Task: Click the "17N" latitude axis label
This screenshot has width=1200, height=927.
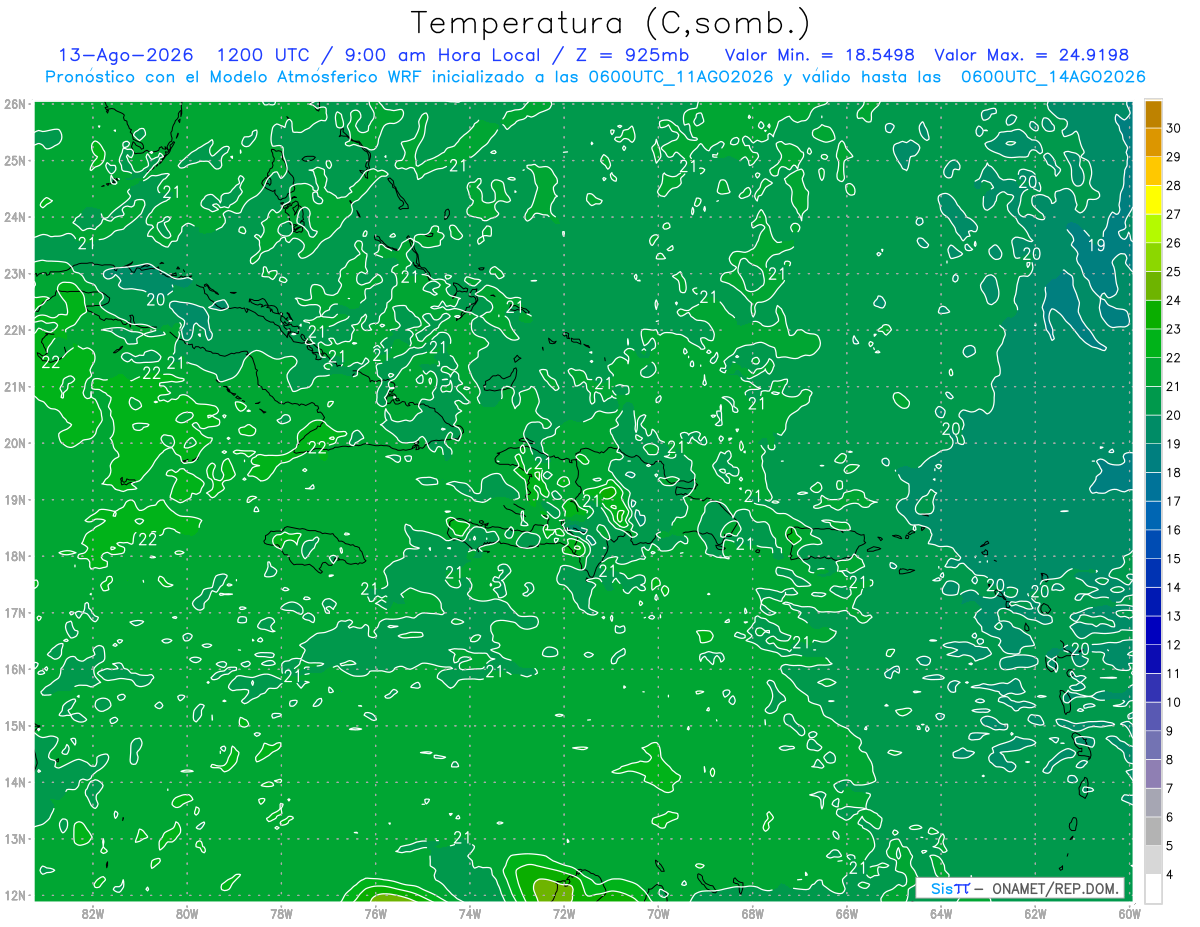Action: [15, 612]
